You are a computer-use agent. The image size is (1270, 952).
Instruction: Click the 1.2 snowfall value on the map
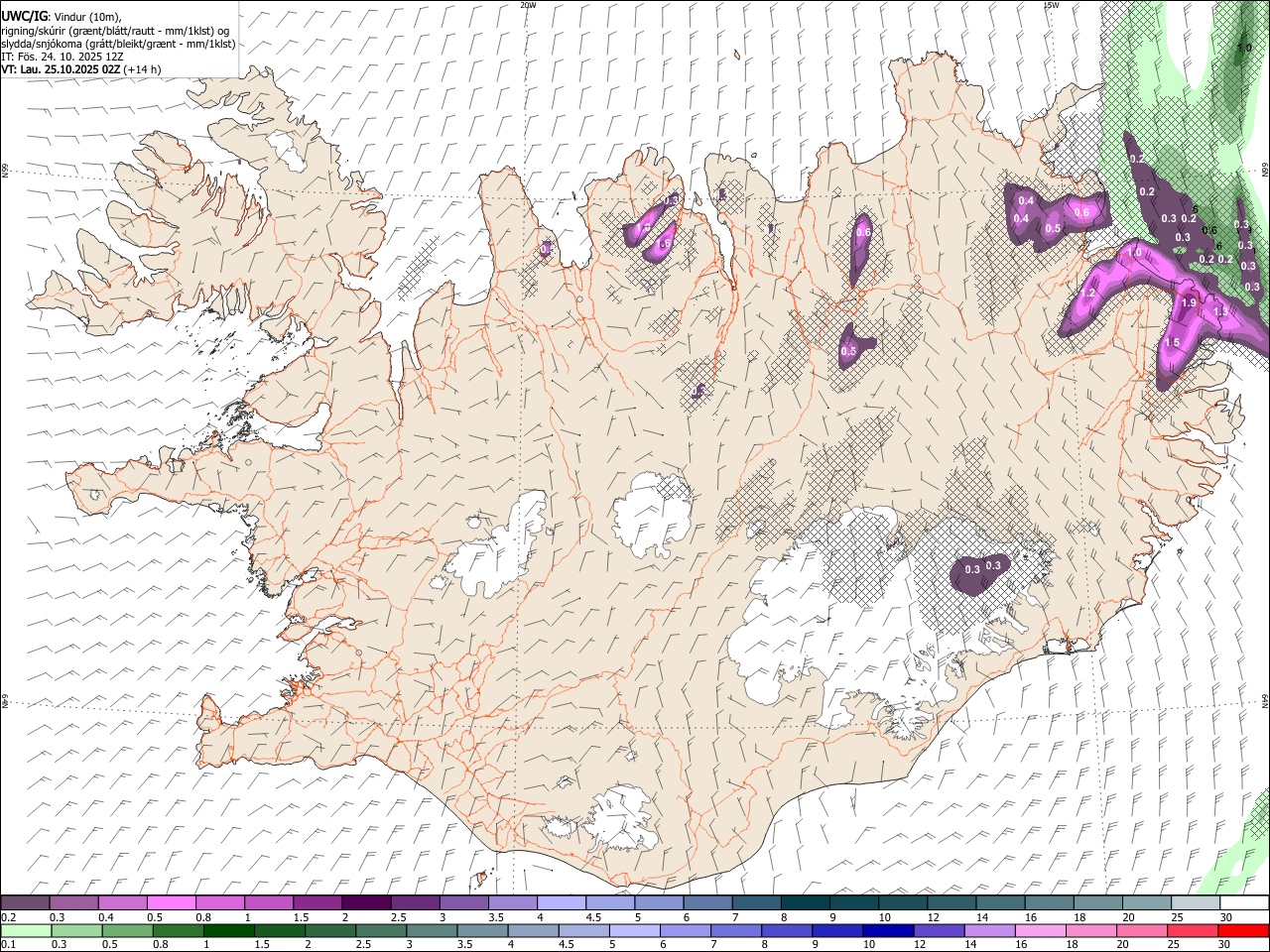point(1087,294)
